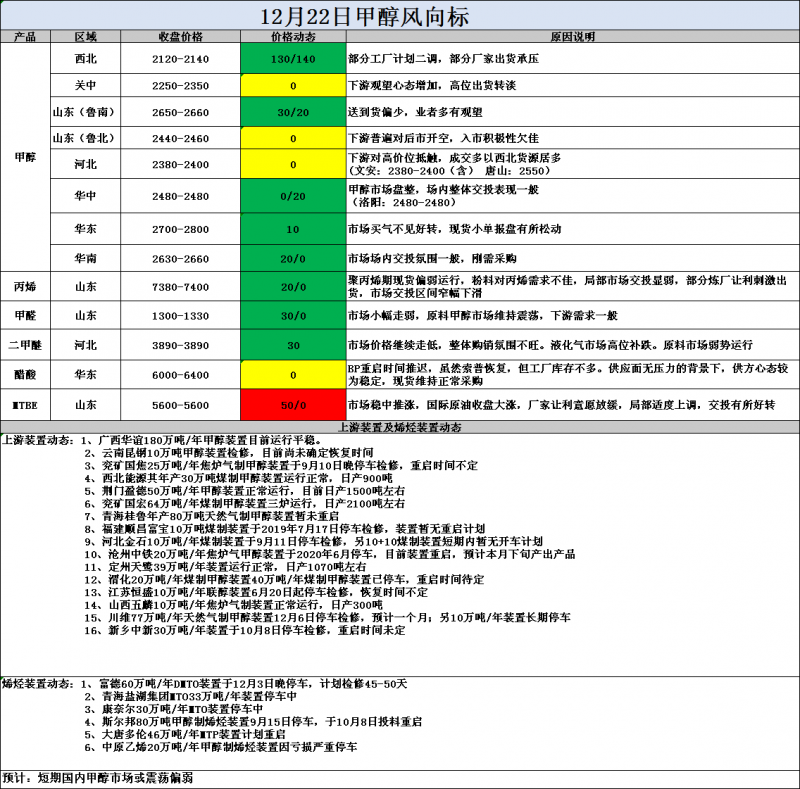The width and height of the screenshot is (800, 789).
Task: Click reason text 送到货偏少，业者多有观望
Action: click(415, 112)
